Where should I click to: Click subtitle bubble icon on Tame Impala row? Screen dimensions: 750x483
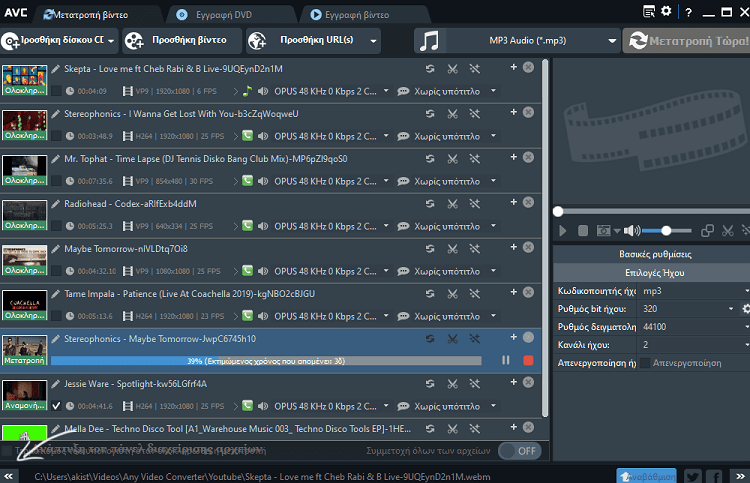(x=403, y=316)
